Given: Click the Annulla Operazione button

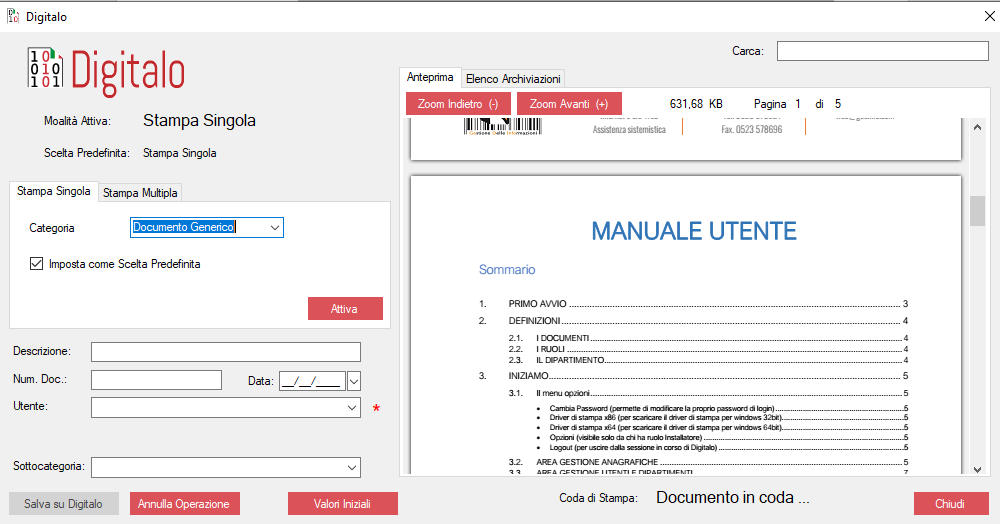Looking at the screenshot, I should [x=184, y=504].
